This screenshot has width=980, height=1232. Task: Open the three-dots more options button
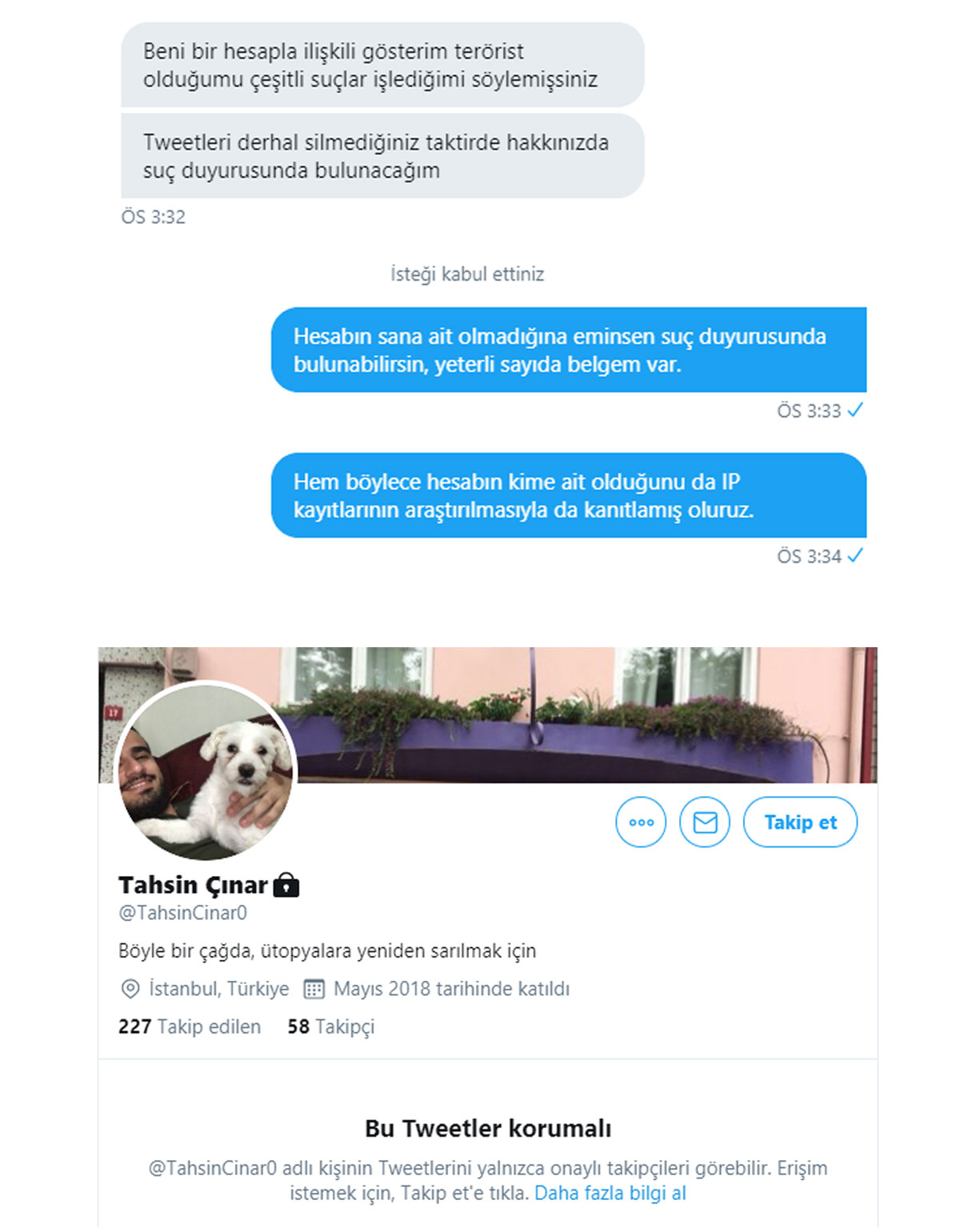[641, 822]
